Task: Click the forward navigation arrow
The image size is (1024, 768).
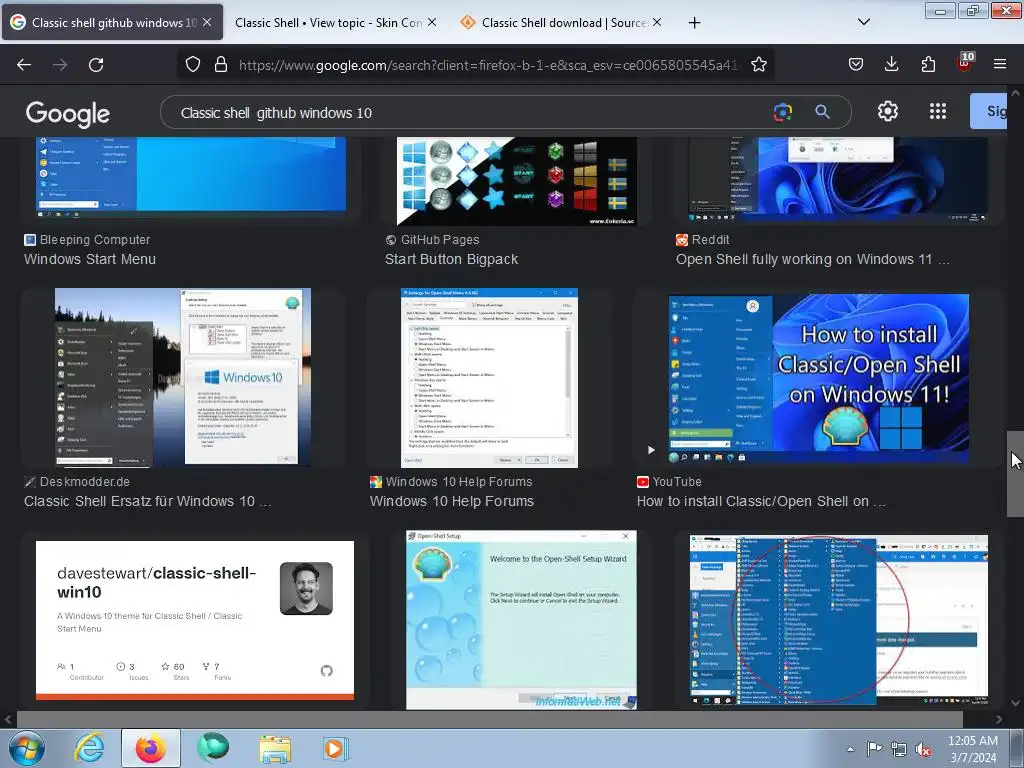Action: tap(60, 65)
